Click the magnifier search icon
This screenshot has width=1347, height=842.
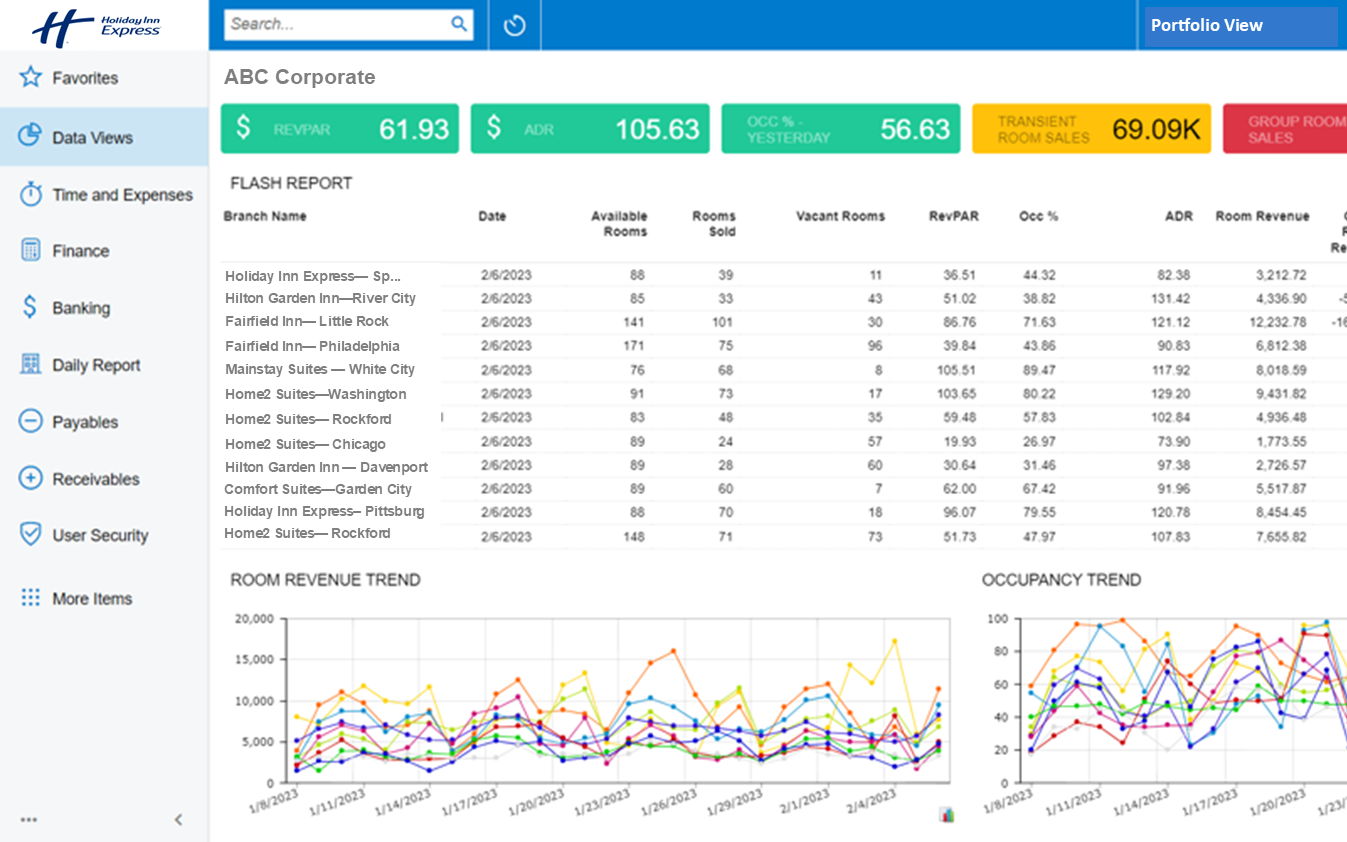coord(459,24)
